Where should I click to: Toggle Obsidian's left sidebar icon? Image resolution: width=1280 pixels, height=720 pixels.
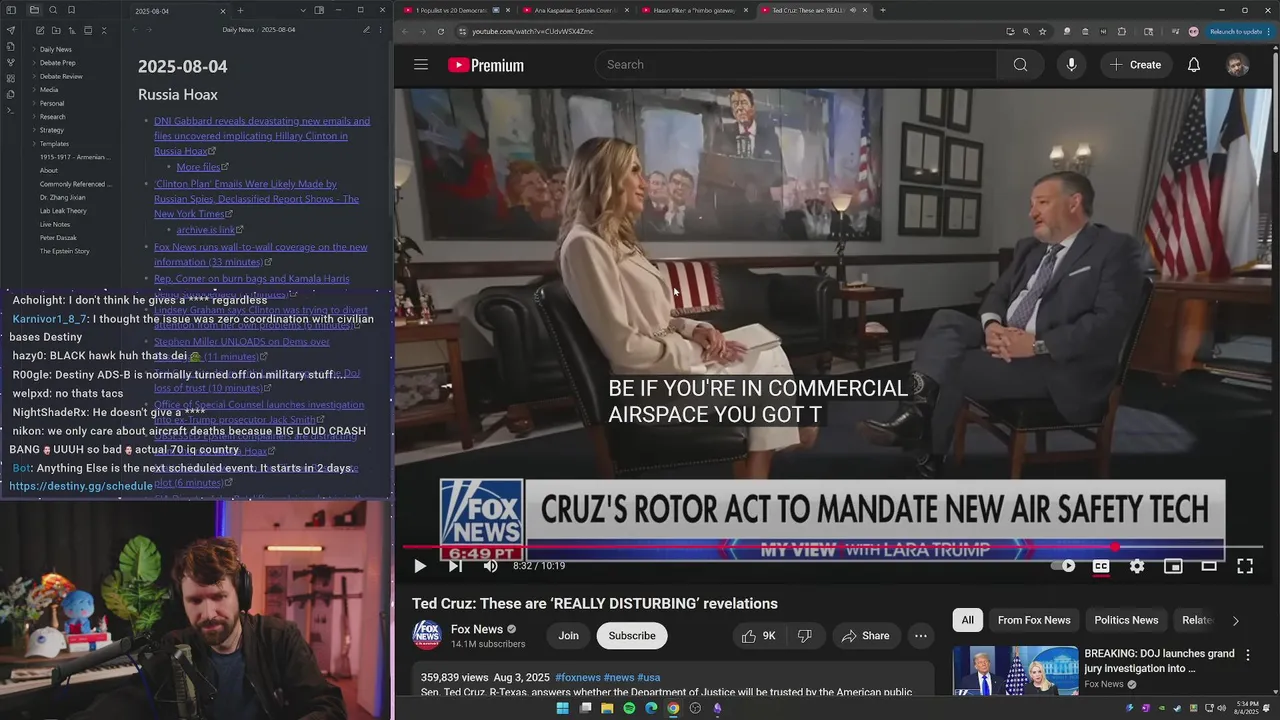coord(11,10)
